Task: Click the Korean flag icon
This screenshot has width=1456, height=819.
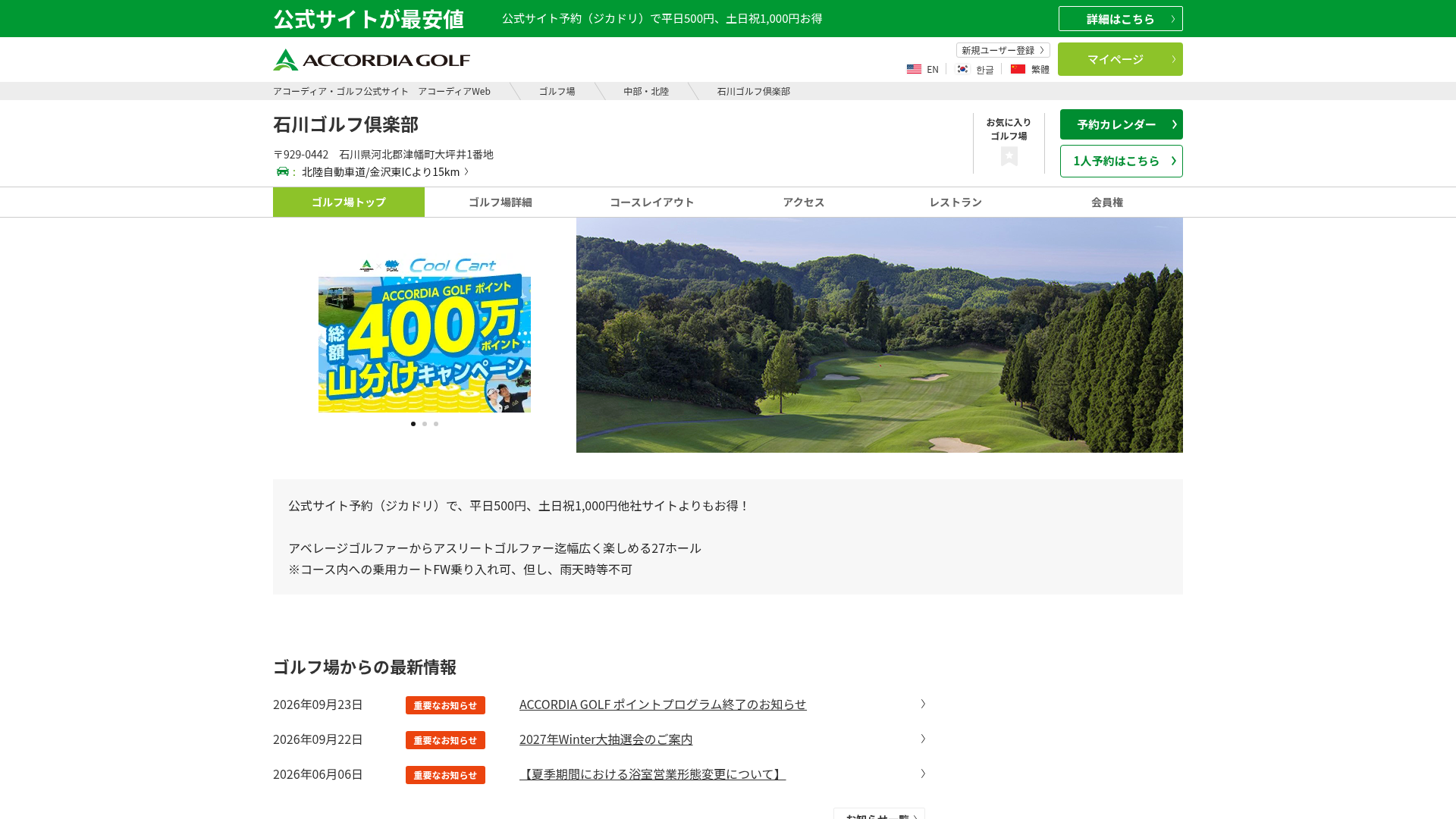Action: [962, 69]
